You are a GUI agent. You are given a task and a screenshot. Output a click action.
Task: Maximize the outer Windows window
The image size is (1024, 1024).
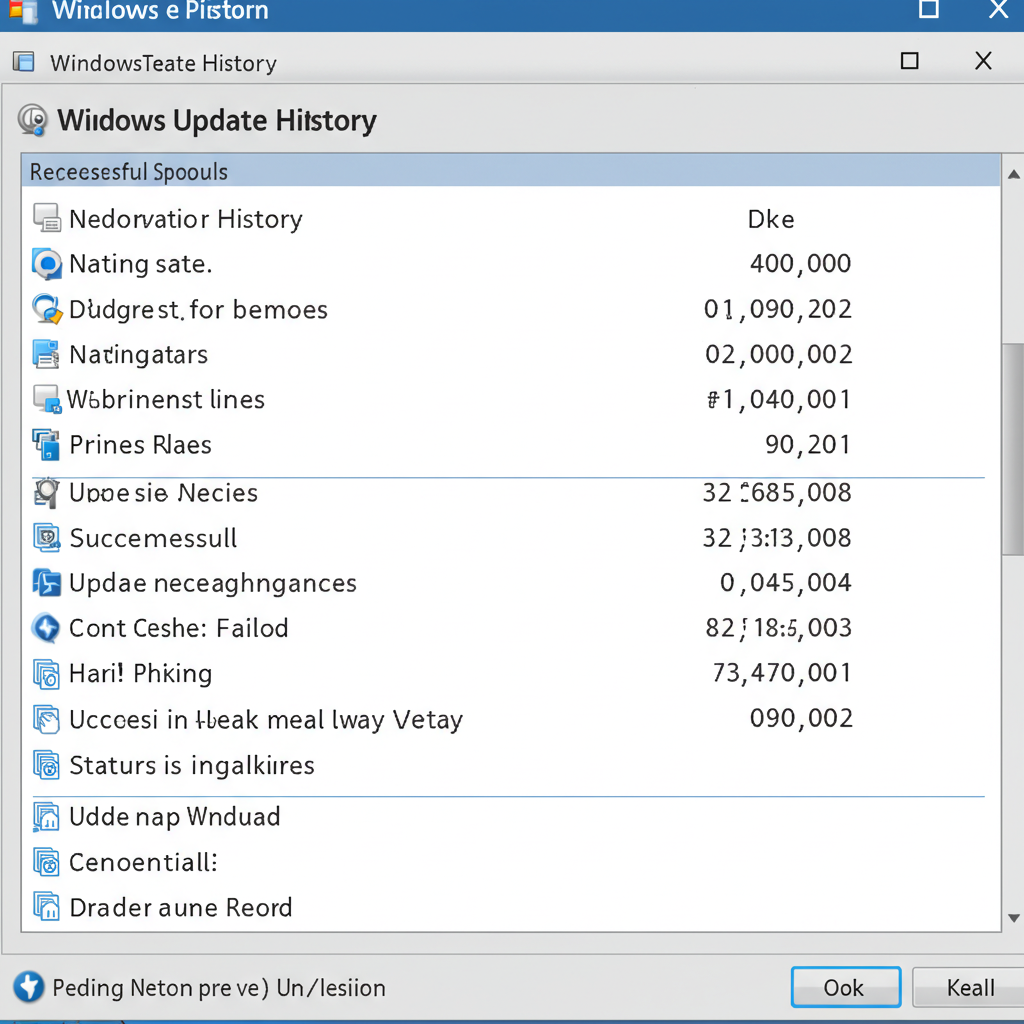coord(929,9)
